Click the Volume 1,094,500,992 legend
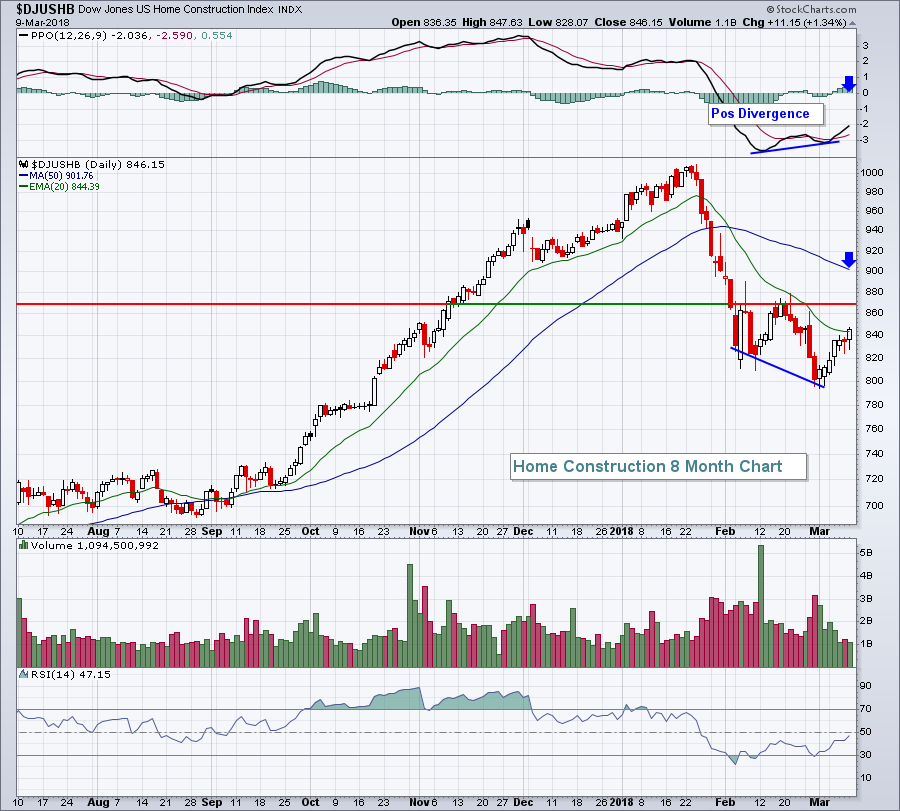The height and width of the screenshot is (811, 900). pos(95,545)
